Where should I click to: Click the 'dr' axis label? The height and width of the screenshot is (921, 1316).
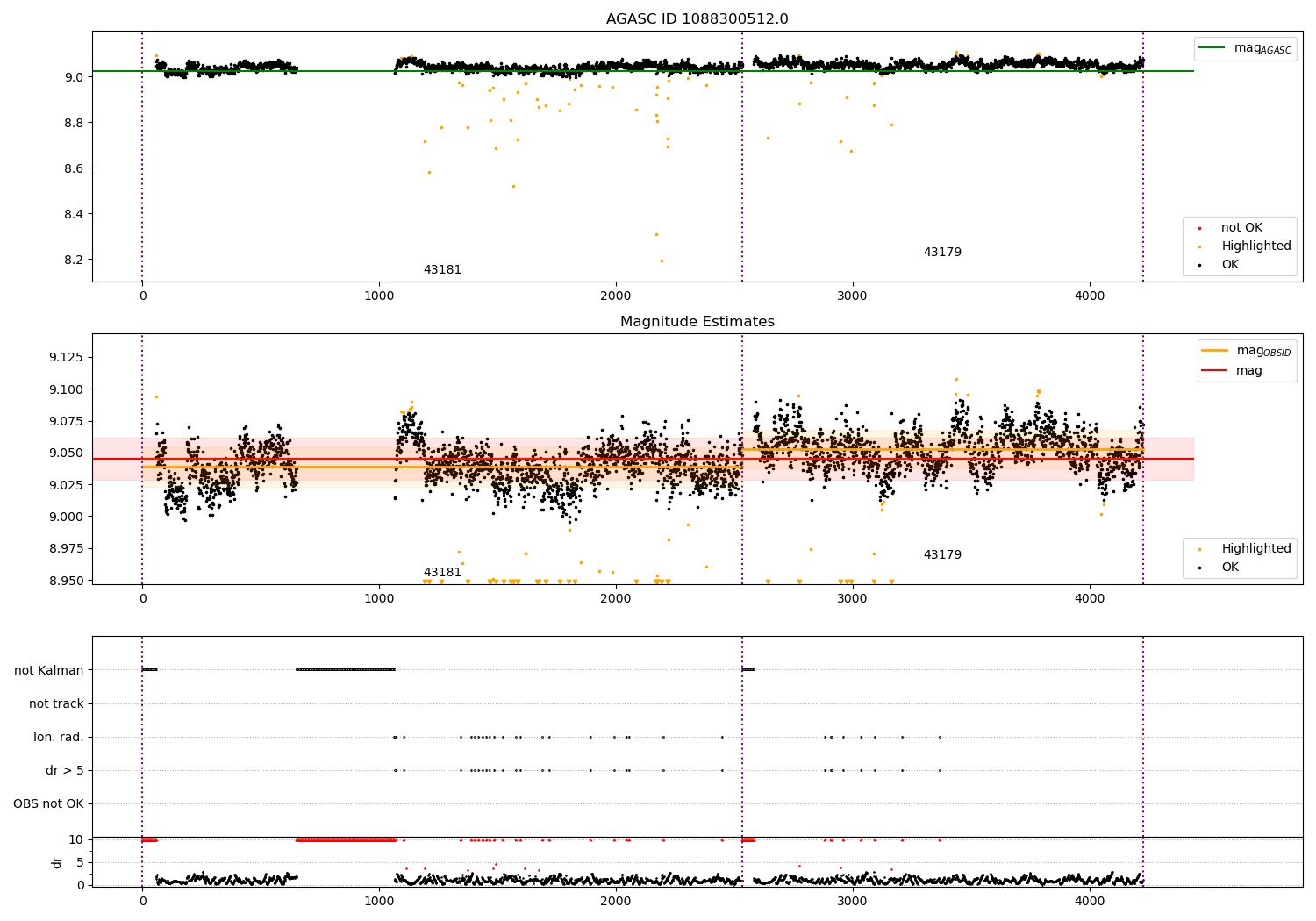click(57, 863)
